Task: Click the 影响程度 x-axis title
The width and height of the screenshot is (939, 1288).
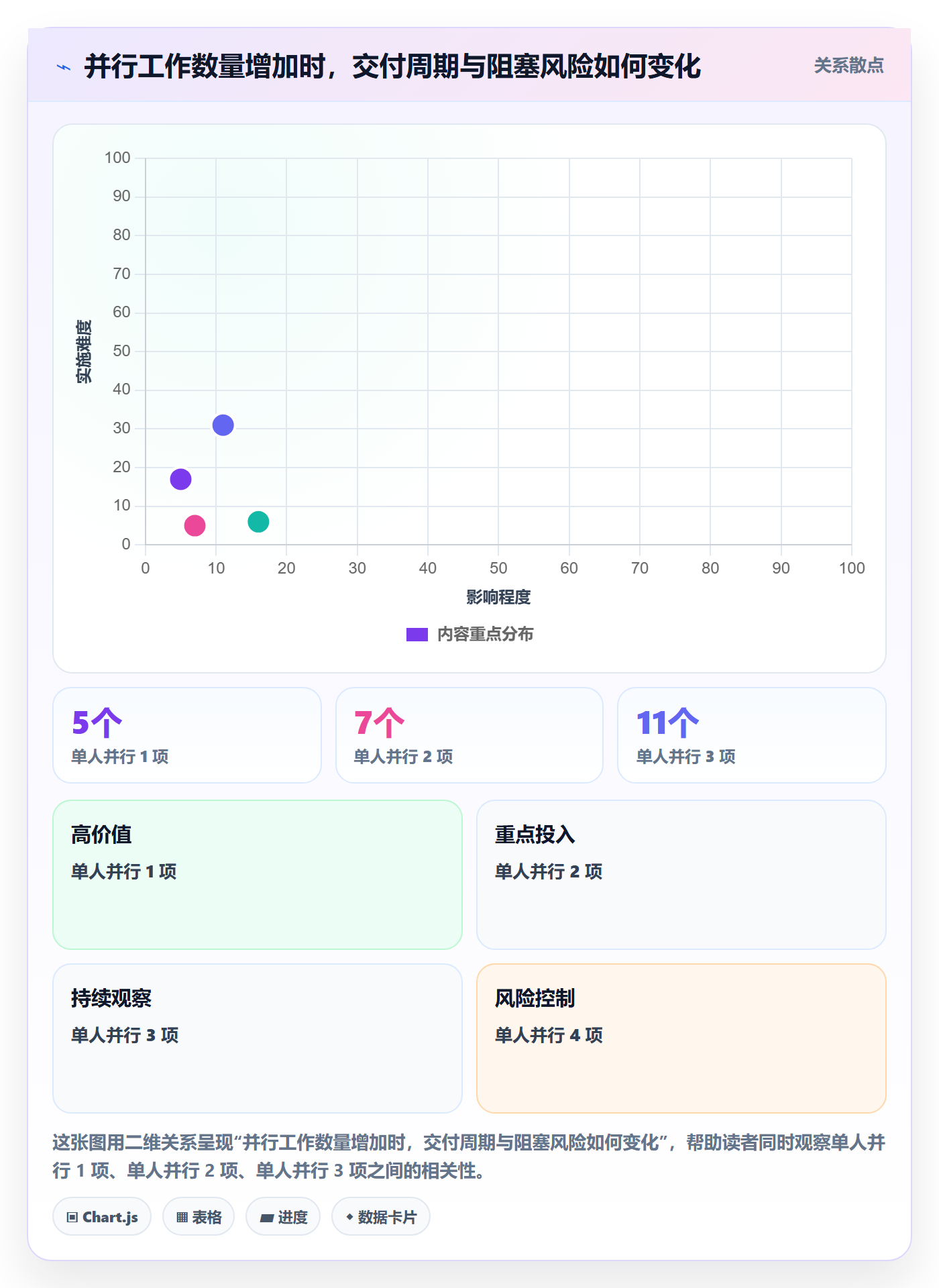Action: click(x=498, y=597)
